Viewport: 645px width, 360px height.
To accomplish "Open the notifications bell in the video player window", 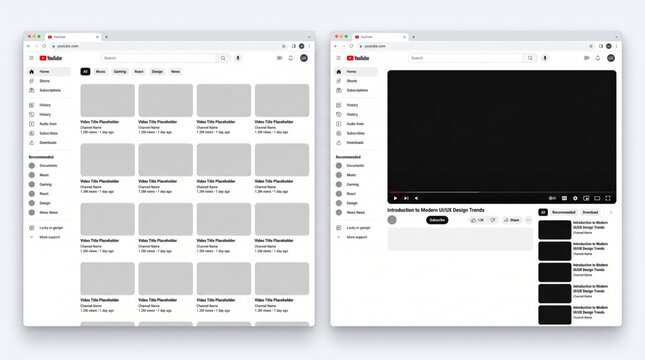I will point(598,58).
